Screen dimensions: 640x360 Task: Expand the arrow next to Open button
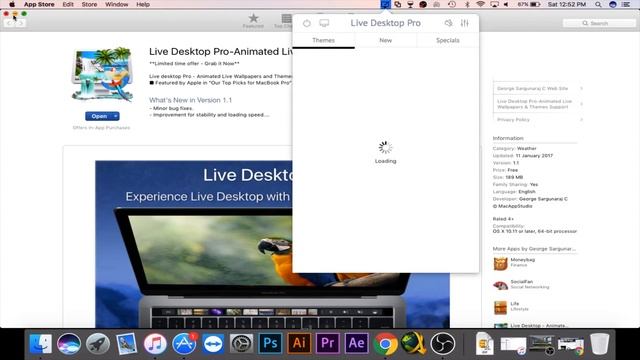pyautogui.click(x=116, y=116)
